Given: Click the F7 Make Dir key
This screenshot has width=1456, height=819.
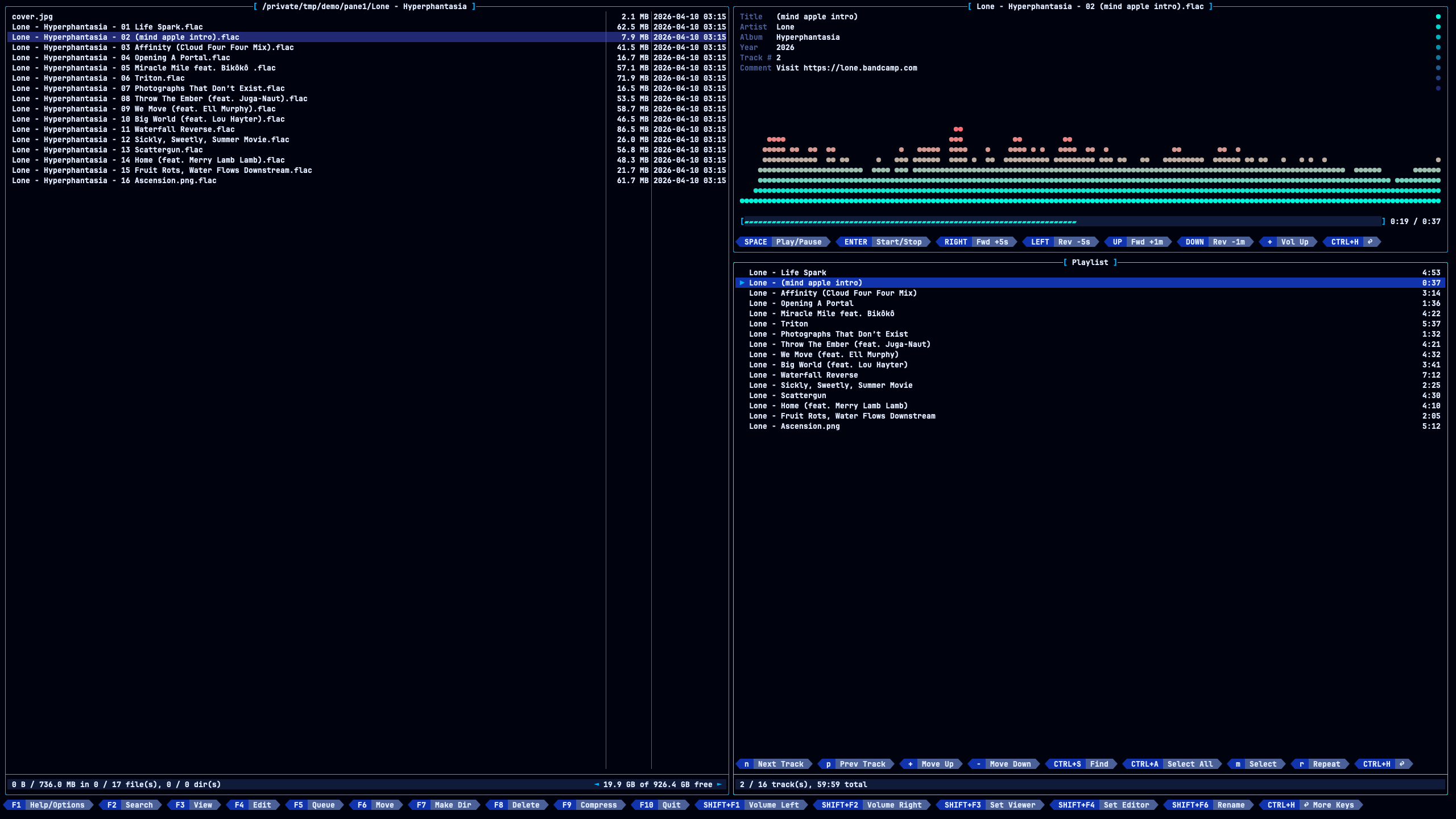Looking at the screenshot, I should (x=444, y=805).
